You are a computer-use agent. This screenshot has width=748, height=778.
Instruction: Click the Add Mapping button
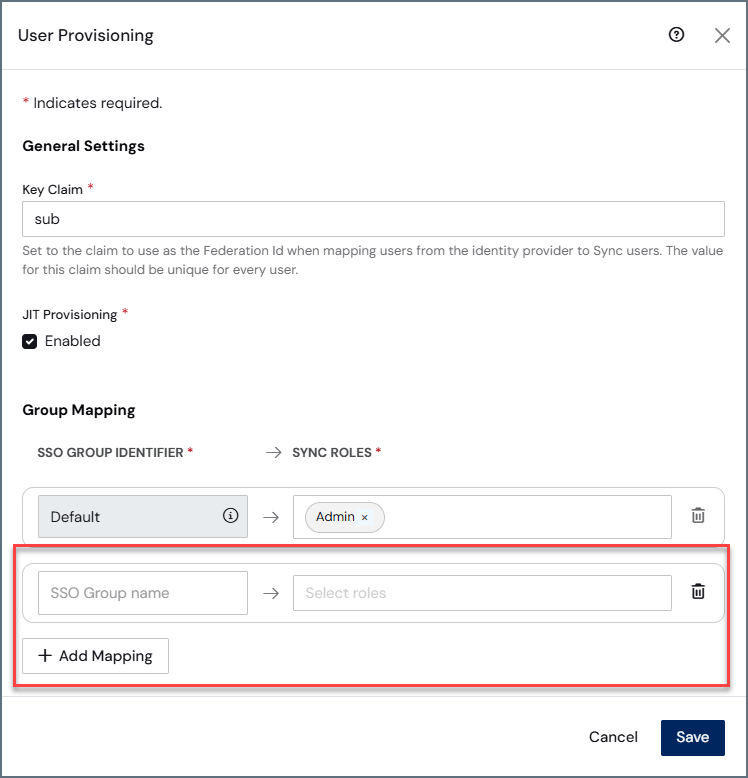click(95, 656)
